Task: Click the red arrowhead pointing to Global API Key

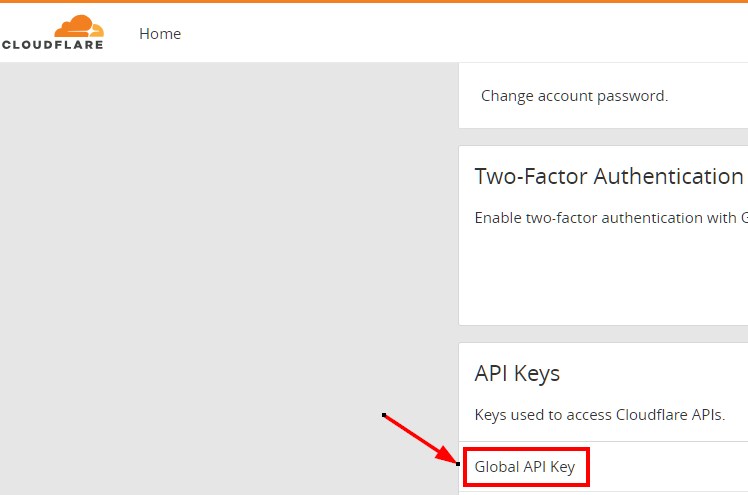Action: tap(447, 454)
